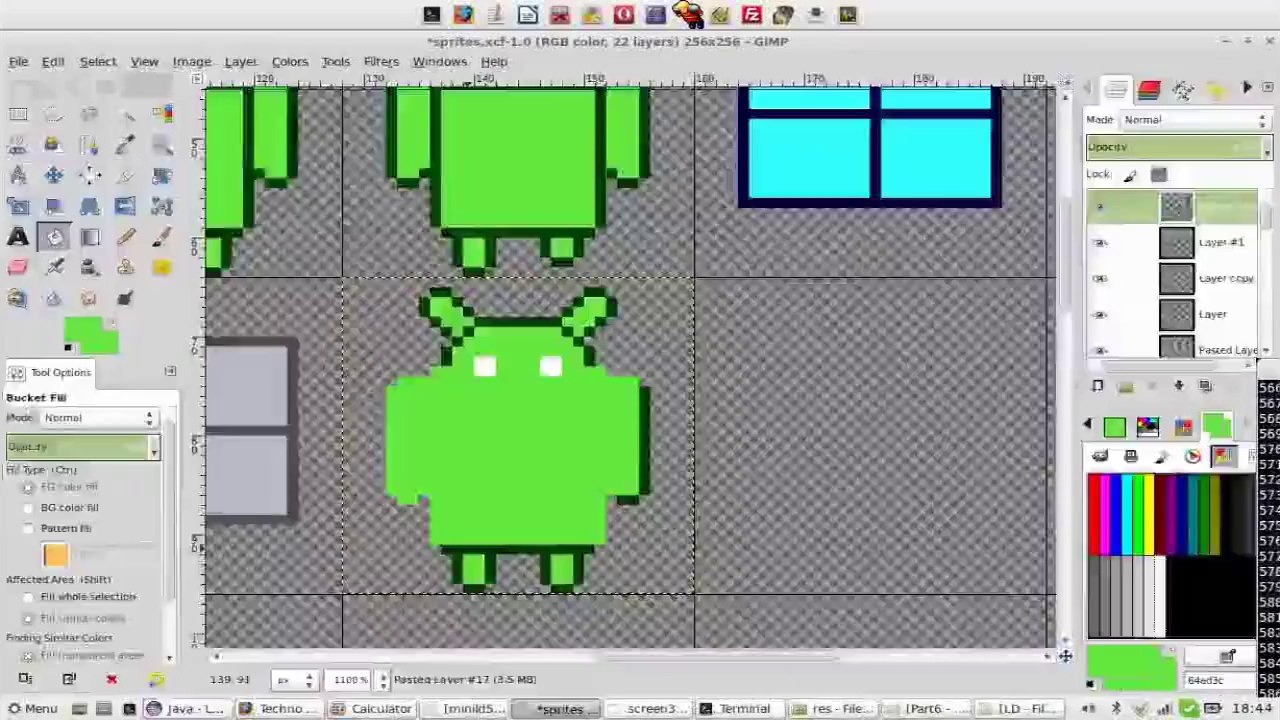This screenshot has width=1280, height=720.
Task: Toggle the eye icon for the row named Layer
Action: pos(1100,315)
